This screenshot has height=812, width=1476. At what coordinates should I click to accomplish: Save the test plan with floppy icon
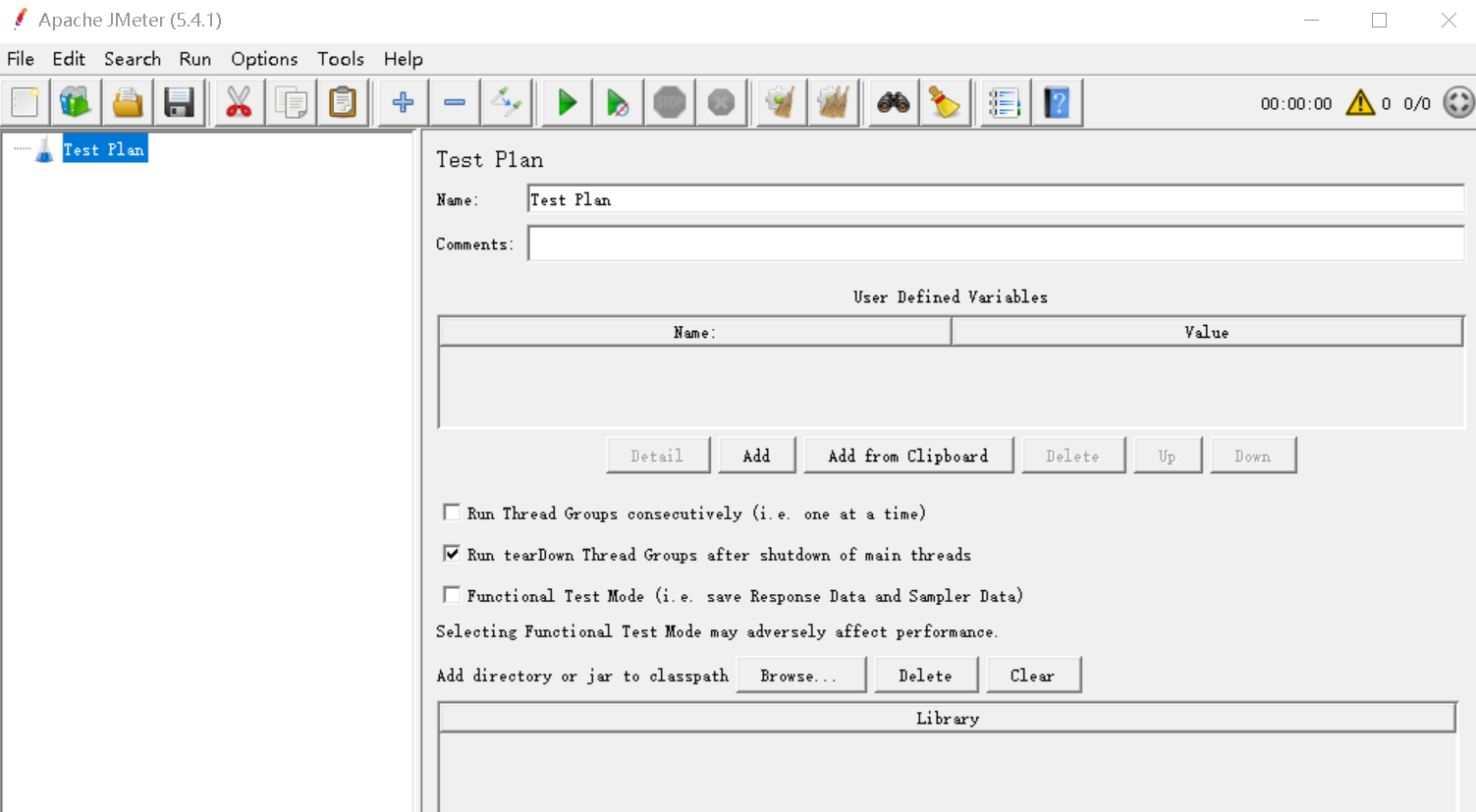pos(179,102)
